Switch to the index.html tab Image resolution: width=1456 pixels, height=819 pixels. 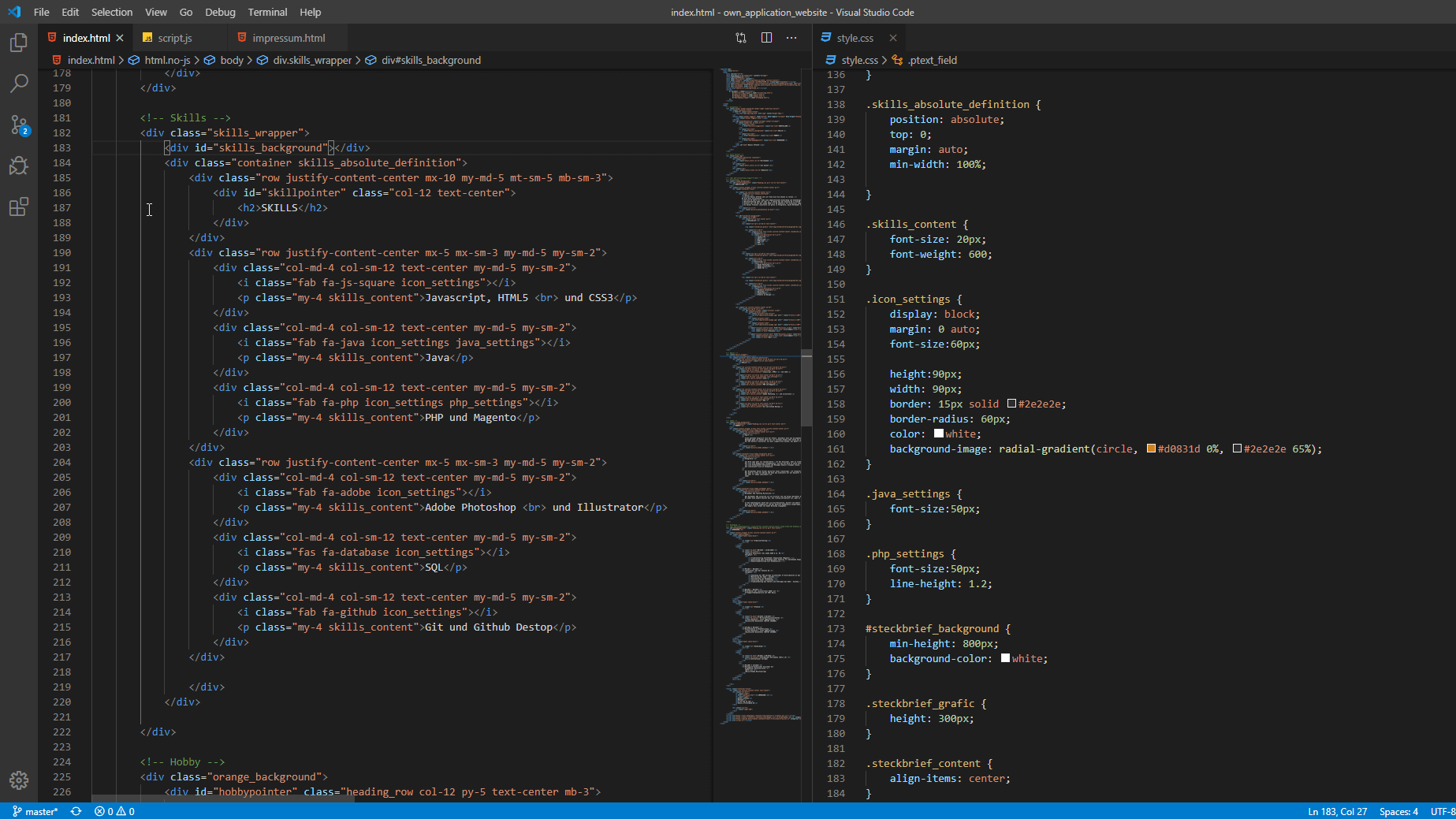[86, 38]
